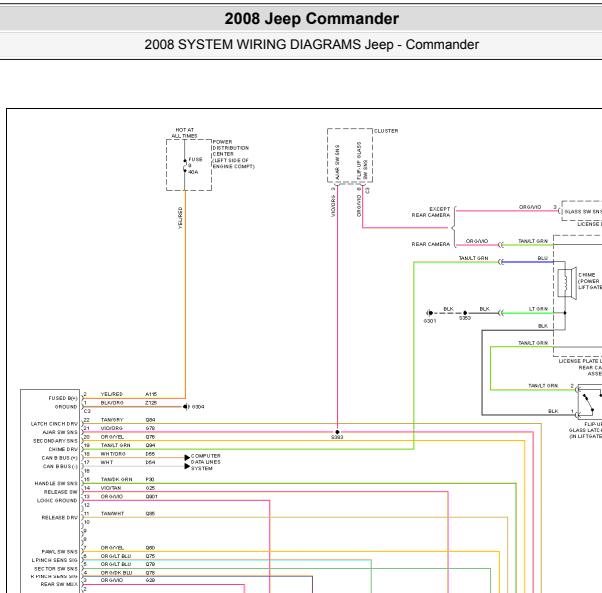Click the 'BLK/ORG' wire color on pin 1
602x593 pixels.
click(x=112, y=403)
